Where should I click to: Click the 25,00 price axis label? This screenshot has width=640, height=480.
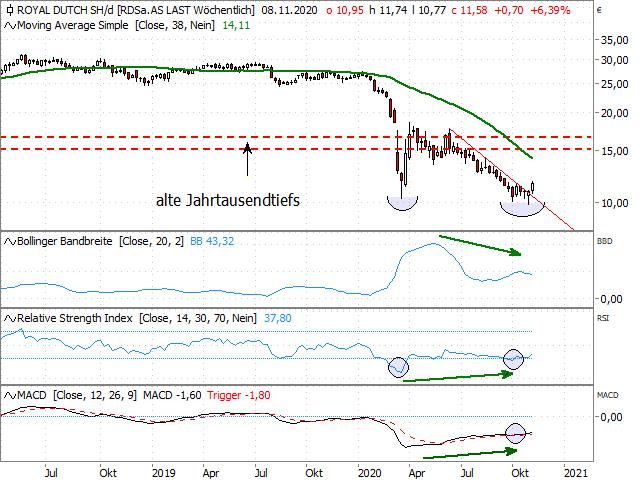pos(615,84)
